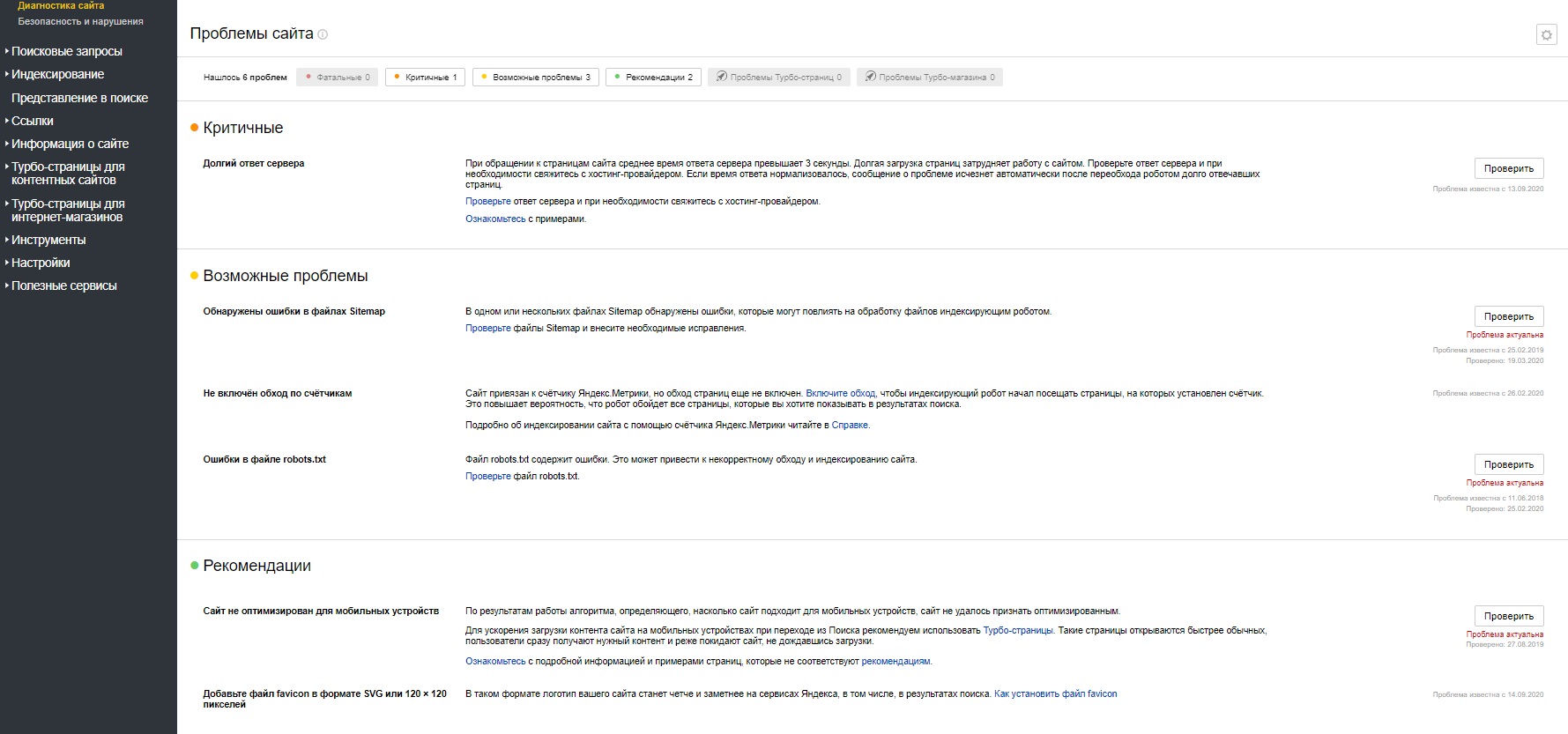Viewport: 1568px width, 734px height.
Task: Click Добавьте файл favicon recommendation title
Action: (324, 700)
